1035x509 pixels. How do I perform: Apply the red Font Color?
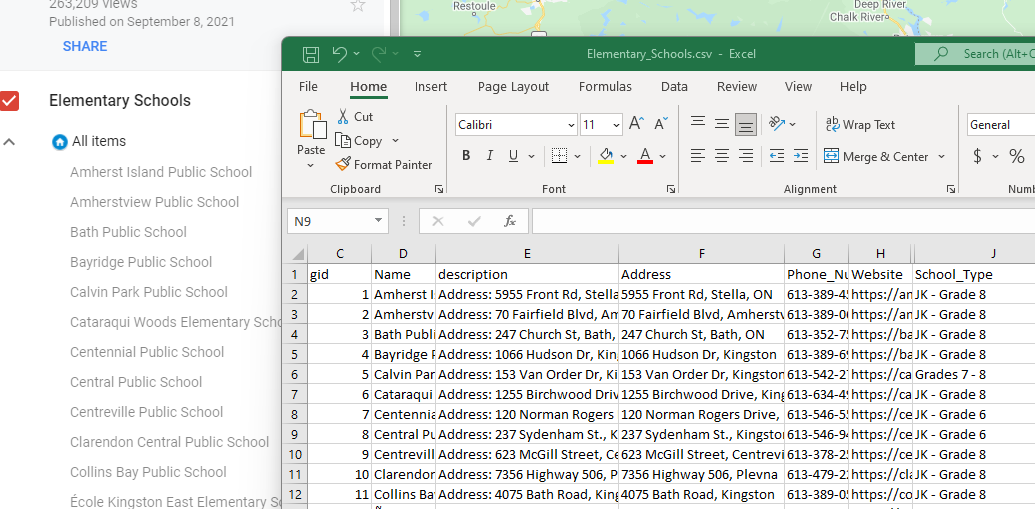point(645,156)
